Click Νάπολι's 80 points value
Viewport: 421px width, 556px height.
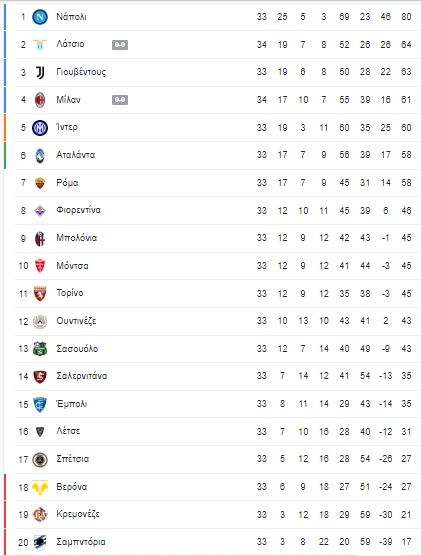point(406,17)
